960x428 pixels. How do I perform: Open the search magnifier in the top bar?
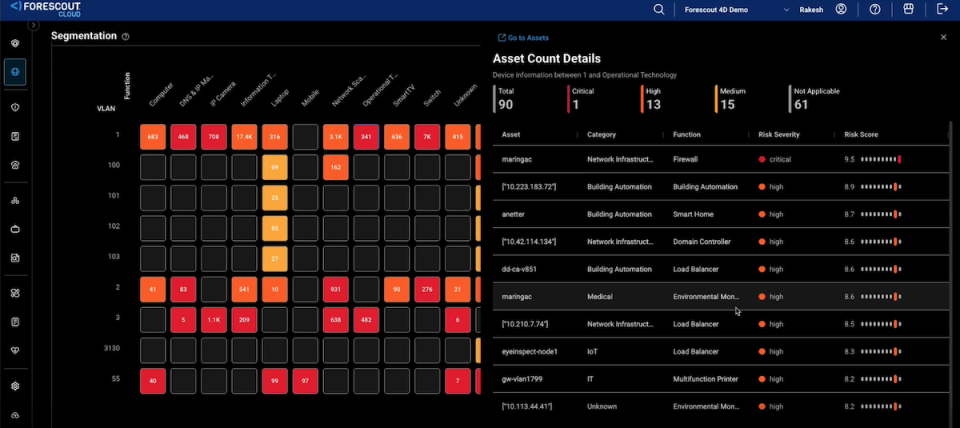point(658,9)
